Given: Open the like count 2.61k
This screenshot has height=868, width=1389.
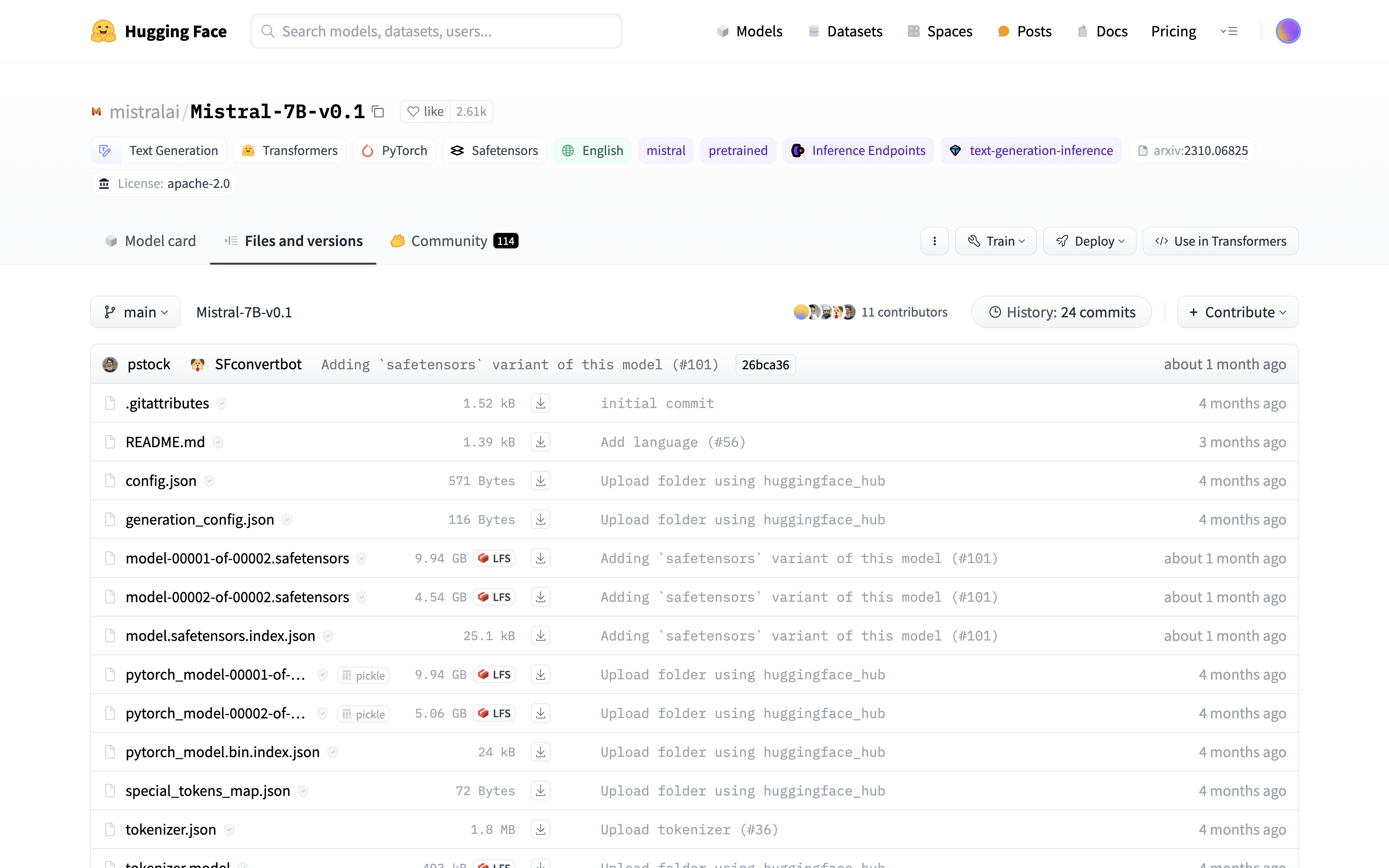Looking at the screenshot, I should pyautogui.click(x=471, y=111).
